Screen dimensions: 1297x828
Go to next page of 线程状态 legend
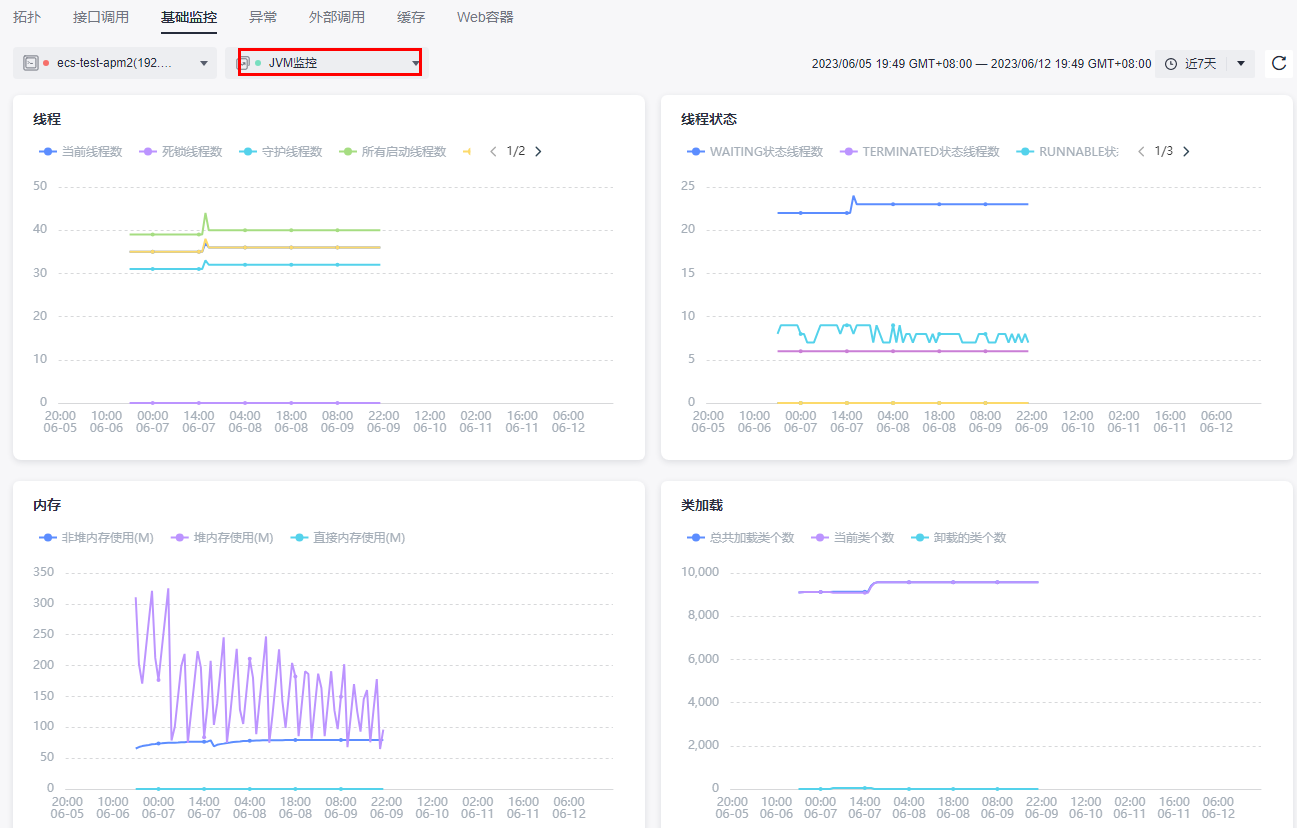1186,152
